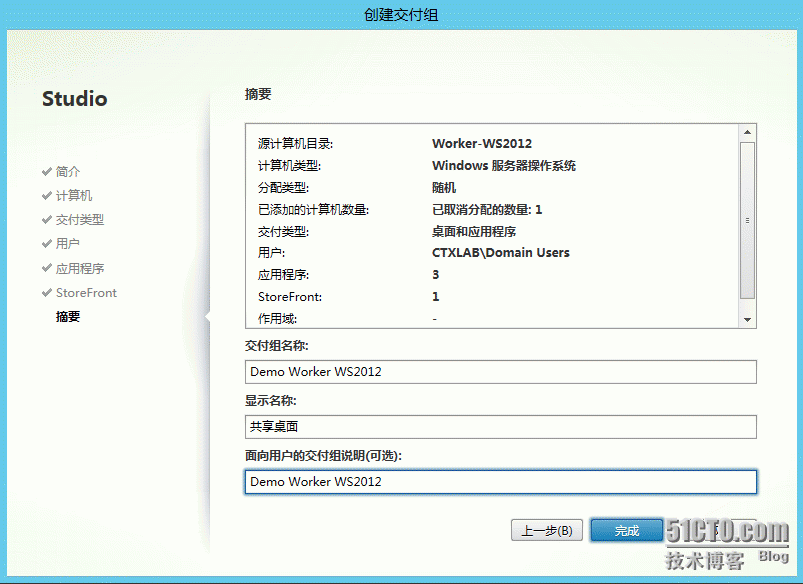Open the 计算机 wizard step
The height and width of the screenshot is (584, 803).
click(x=74, y=195)
